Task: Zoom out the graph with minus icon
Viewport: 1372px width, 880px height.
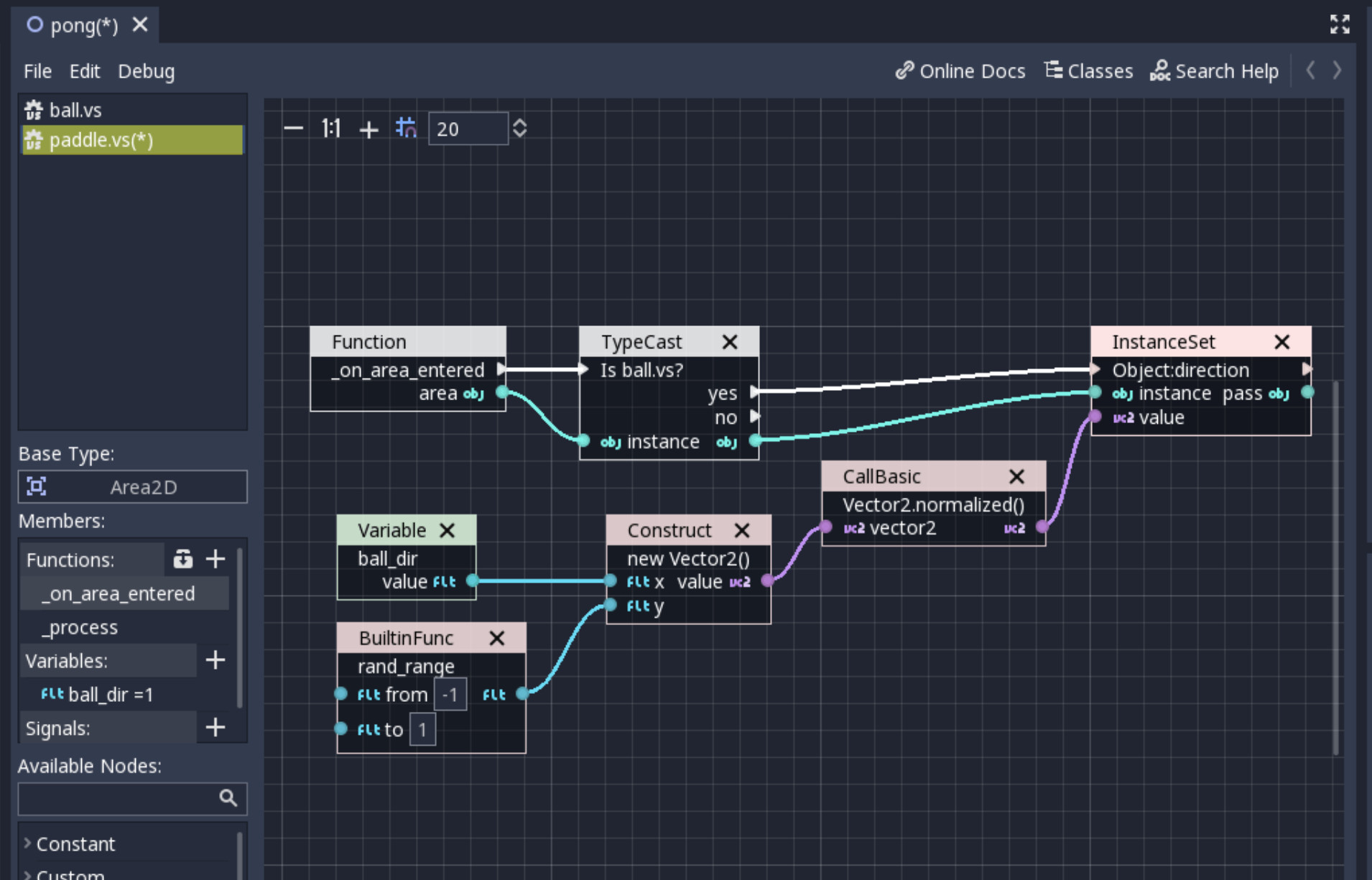Action: (x=293, y=129)
